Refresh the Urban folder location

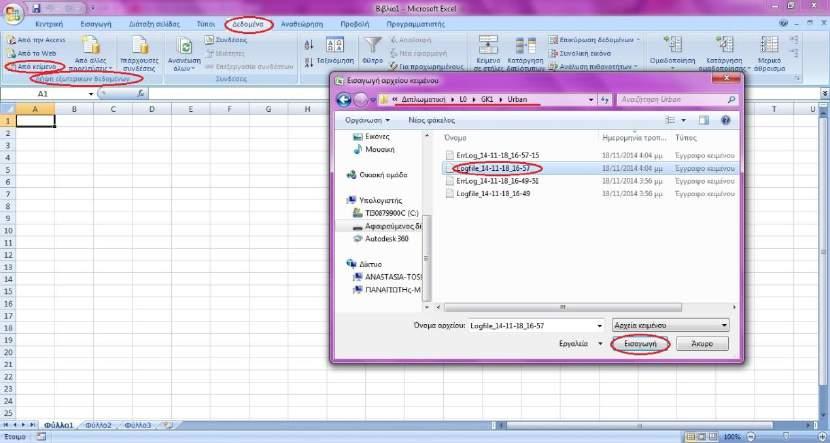[605, 99]
